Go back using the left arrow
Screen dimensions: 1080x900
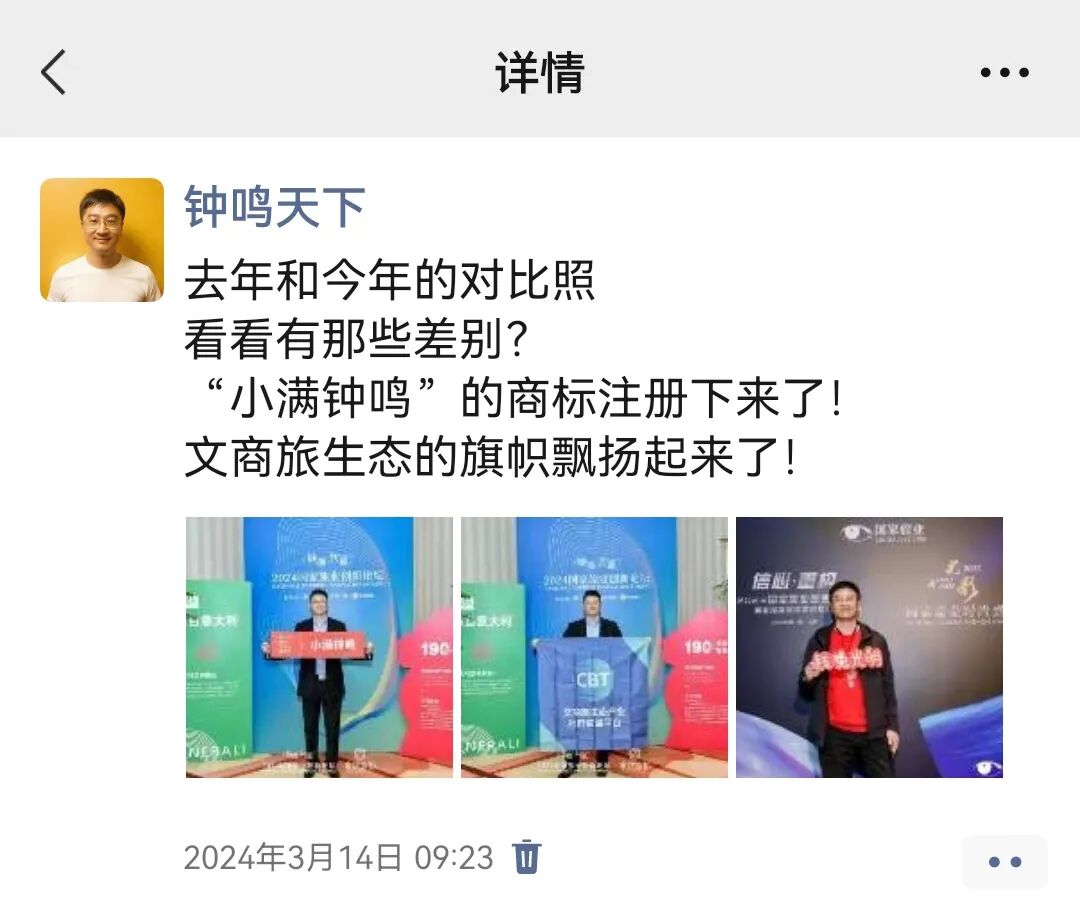coord(53,72)
